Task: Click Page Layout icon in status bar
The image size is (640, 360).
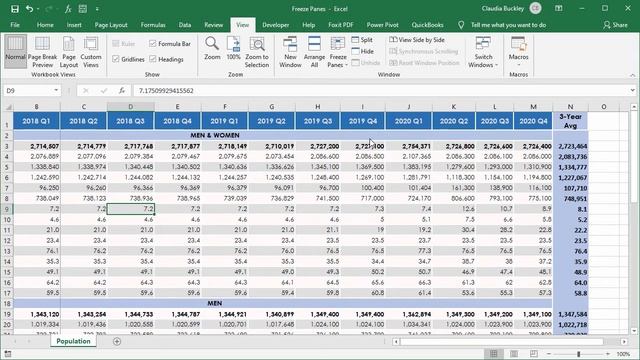Action: click(x=514, y=354)
